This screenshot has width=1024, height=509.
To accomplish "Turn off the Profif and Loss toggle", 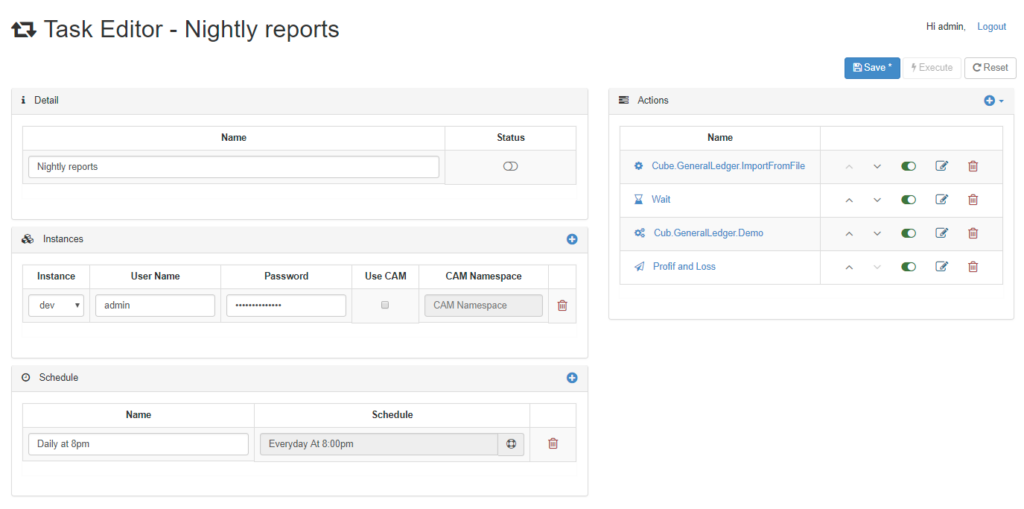I will click(x=908, y=267).
